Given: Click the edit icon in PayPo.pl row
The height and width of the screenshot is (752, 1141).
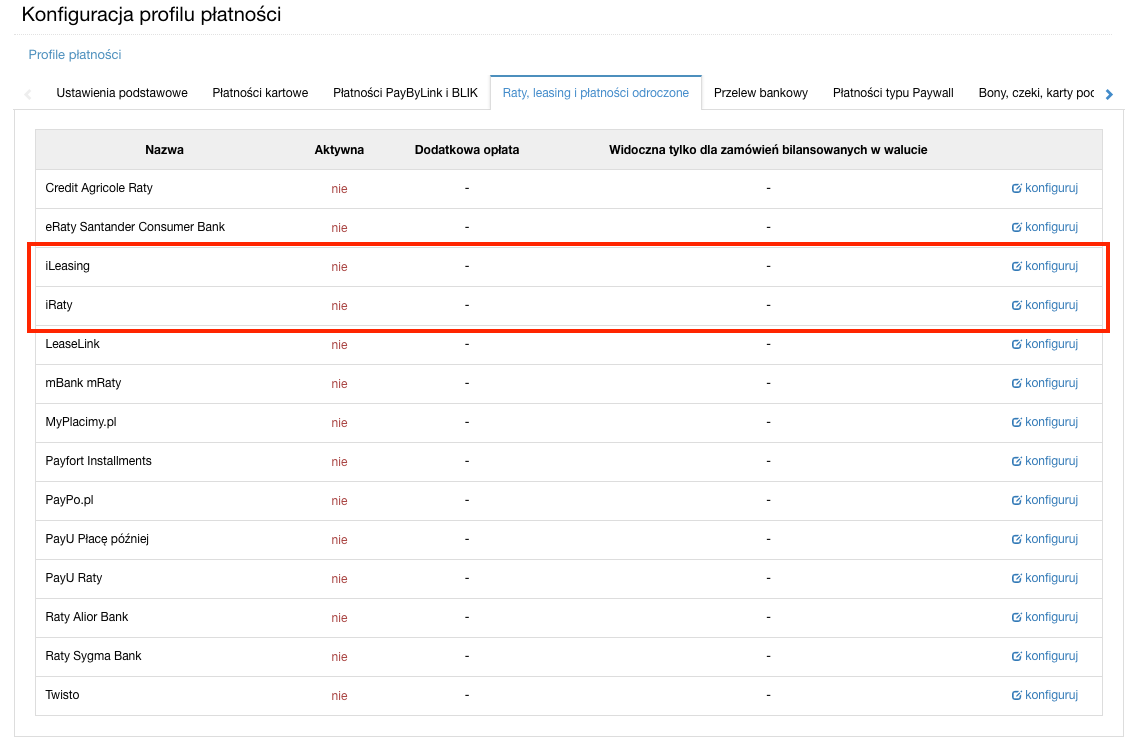Looking at the screenshot, I should pos(1016,500).
